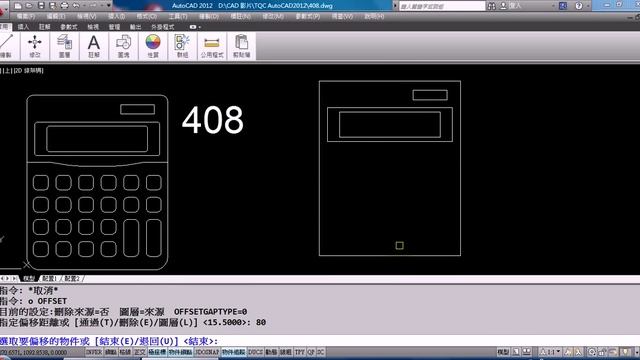Click the viewport label 上 2D 線架構
Viewport: 640px width, 360px height.
tap(22, 71)
